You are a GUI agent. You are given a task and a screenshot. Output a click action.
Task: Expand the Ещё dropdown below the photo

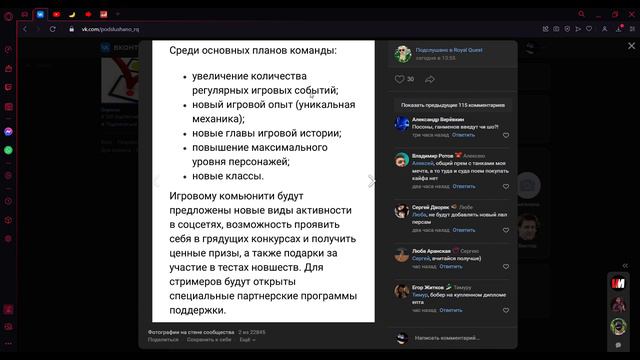coord(247,340)
